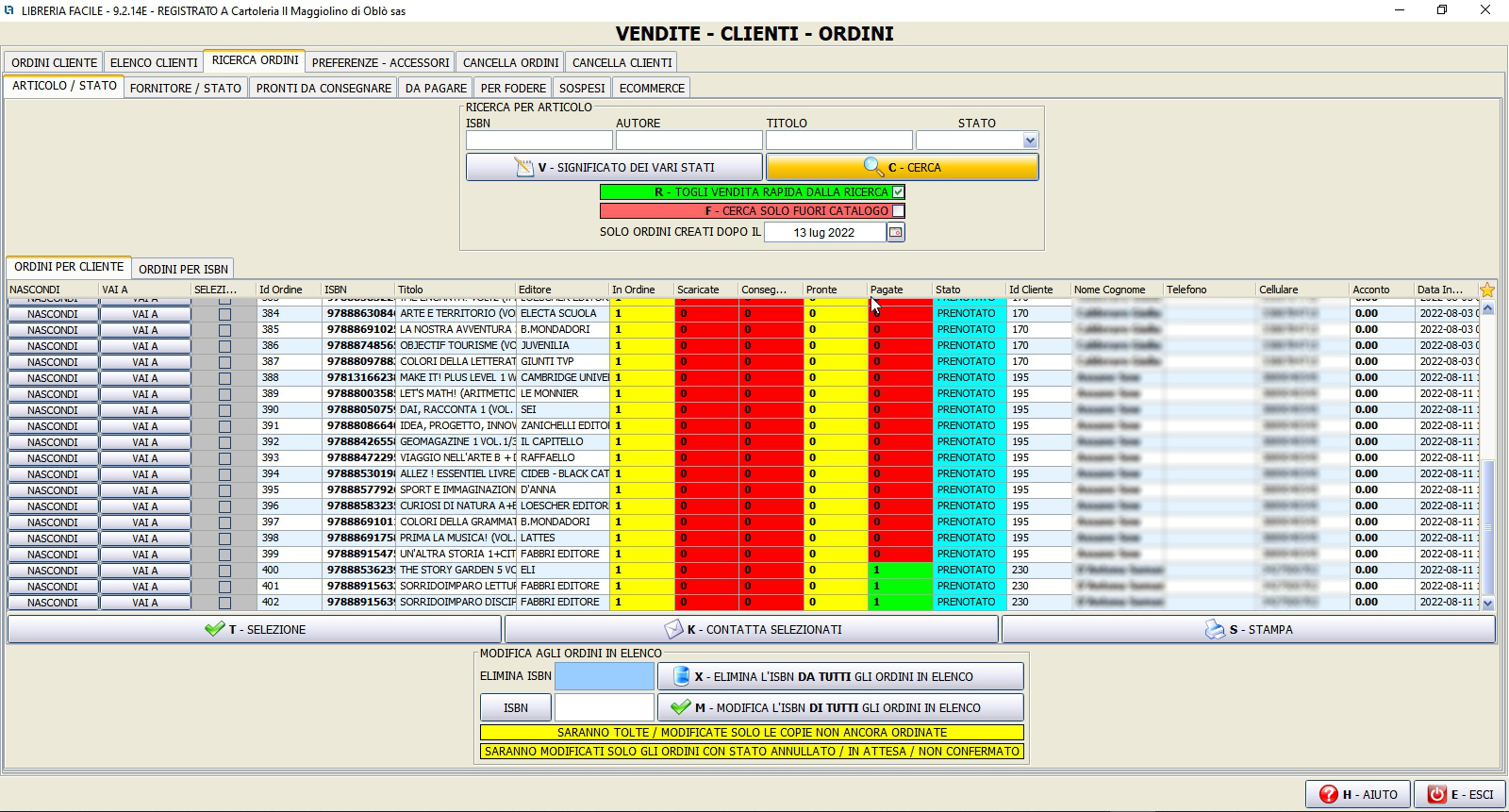This screenshot has height=812, width=1509.
Task: Tick the selection checkbox for order 392
Action: [x=224, y=442]
